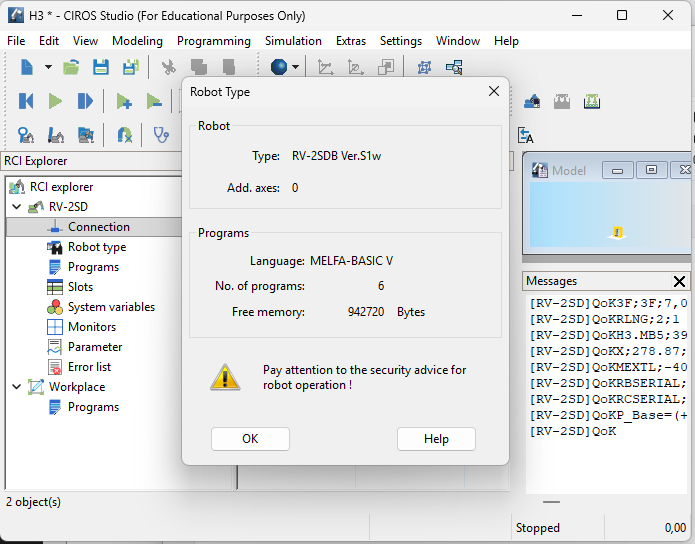Click the QoKRLNG;2;1 message line
695x544 pixels.
click(604, 319)
